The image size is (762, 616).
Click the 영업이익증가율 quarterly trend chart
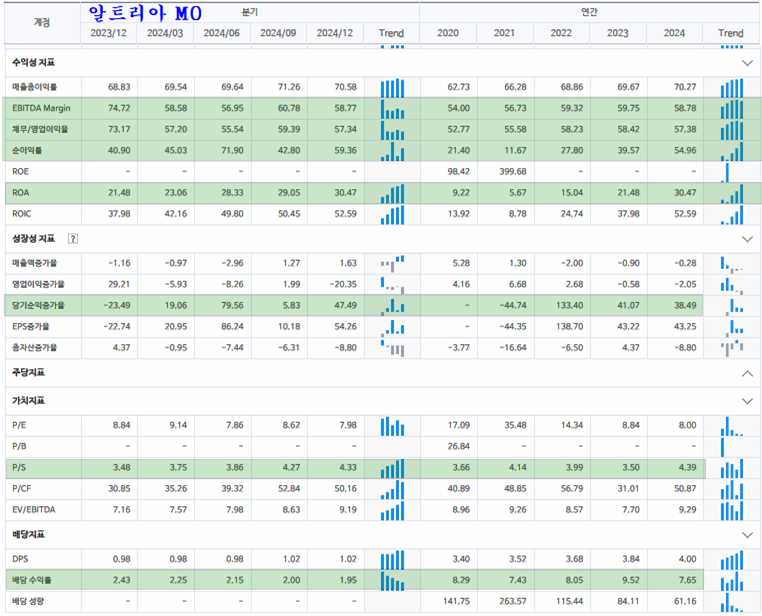(x=392, y=285)
